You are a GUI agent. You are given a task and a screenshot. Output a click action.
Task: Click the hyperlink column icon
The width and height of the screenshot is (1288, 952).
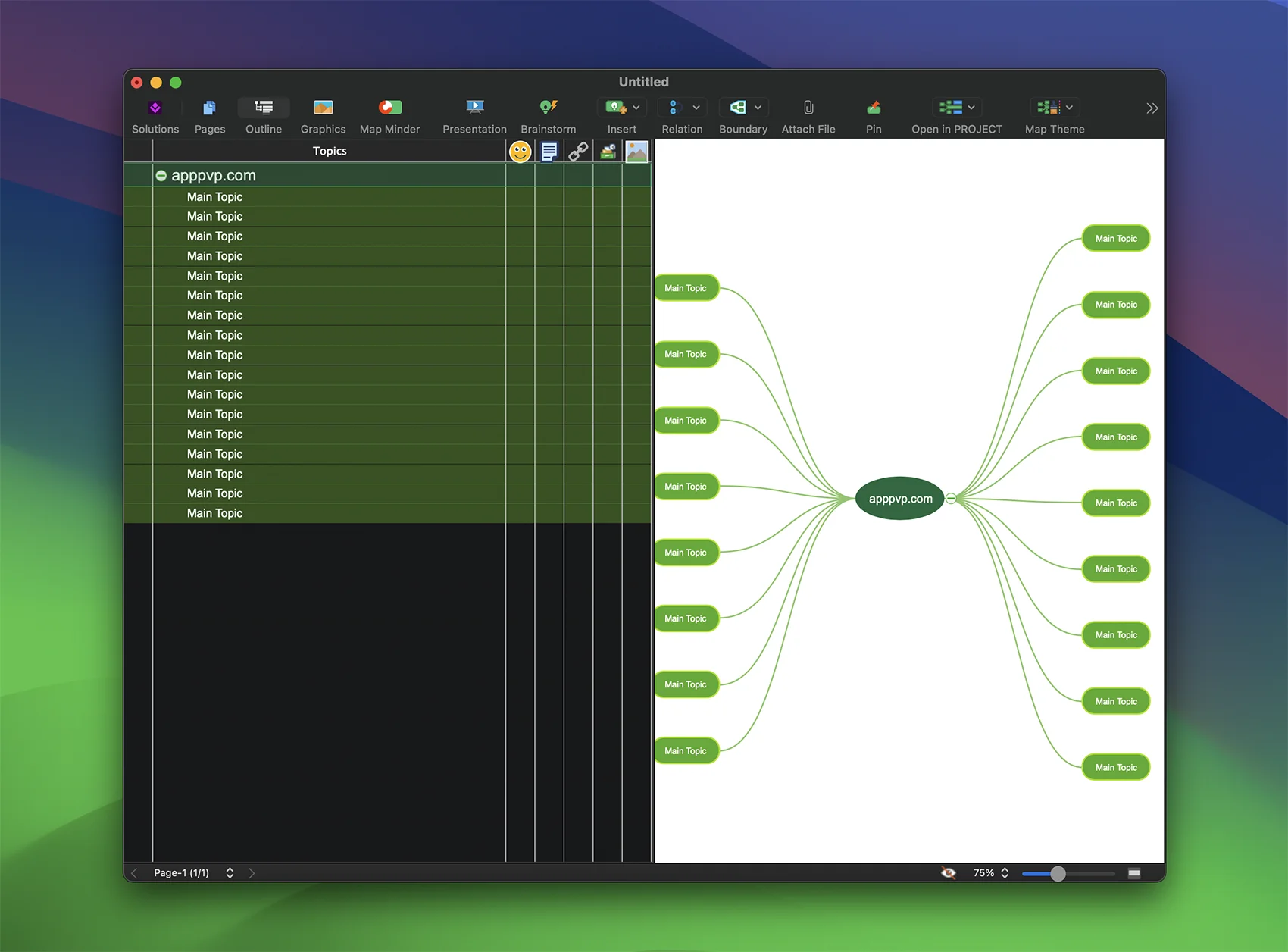[578, 152]
